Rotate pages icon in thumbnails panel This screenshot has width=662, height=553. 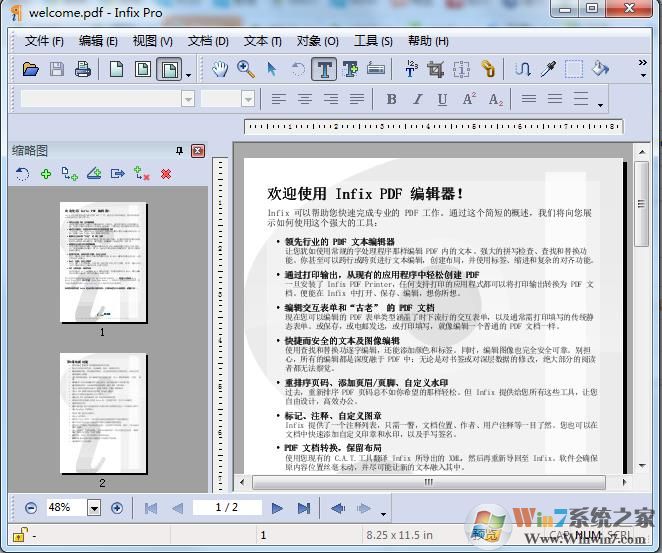point(23,174)
